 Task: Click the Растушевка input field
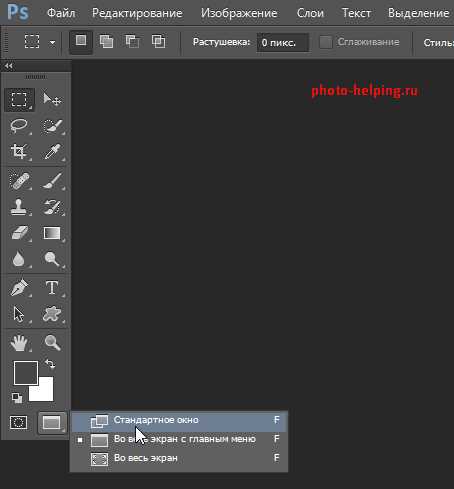(x=283, y=43)
